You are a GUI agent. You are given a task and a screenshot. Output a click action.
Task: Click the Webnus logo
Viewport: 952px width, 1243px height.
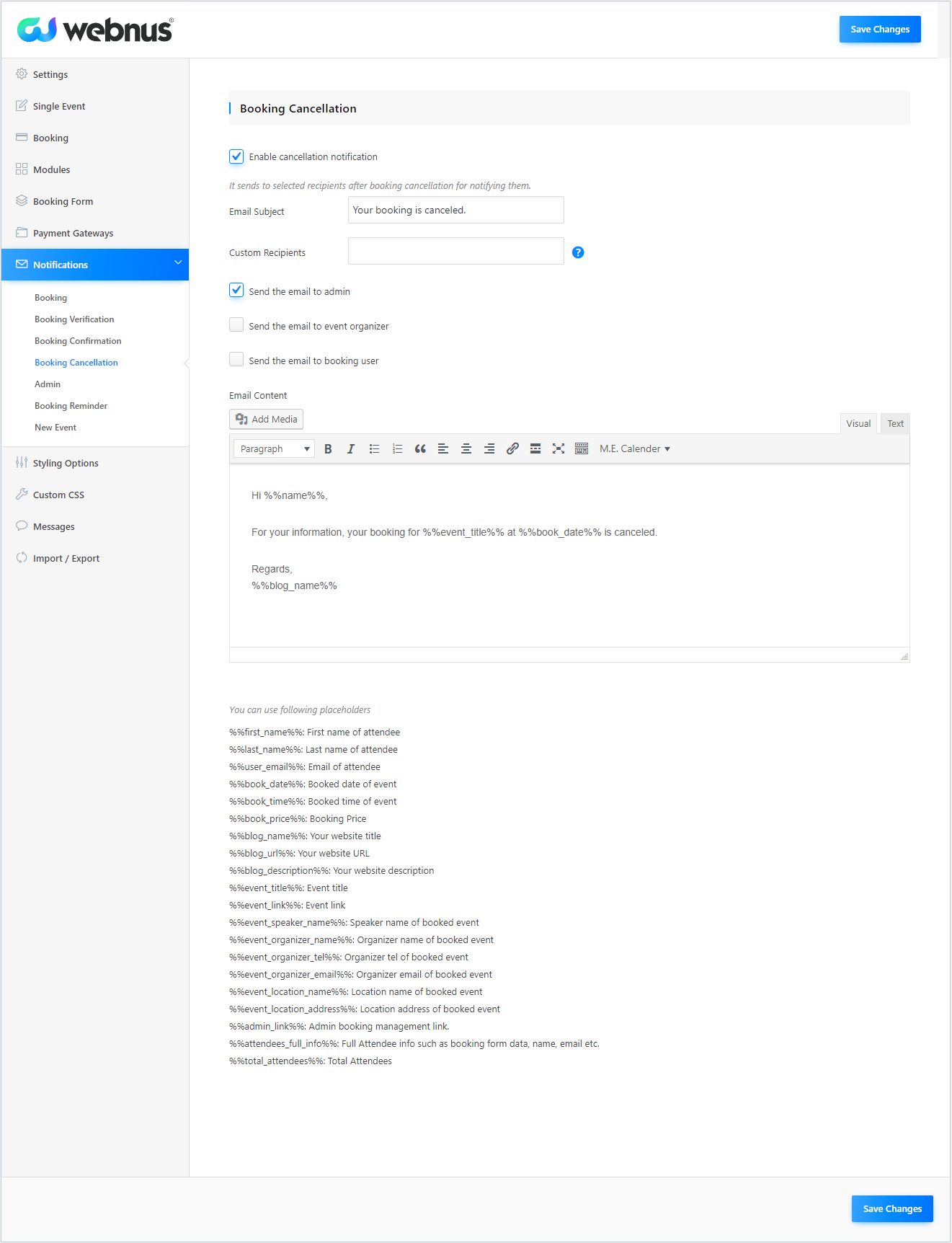pyautogui.click(x=95, y=30)
